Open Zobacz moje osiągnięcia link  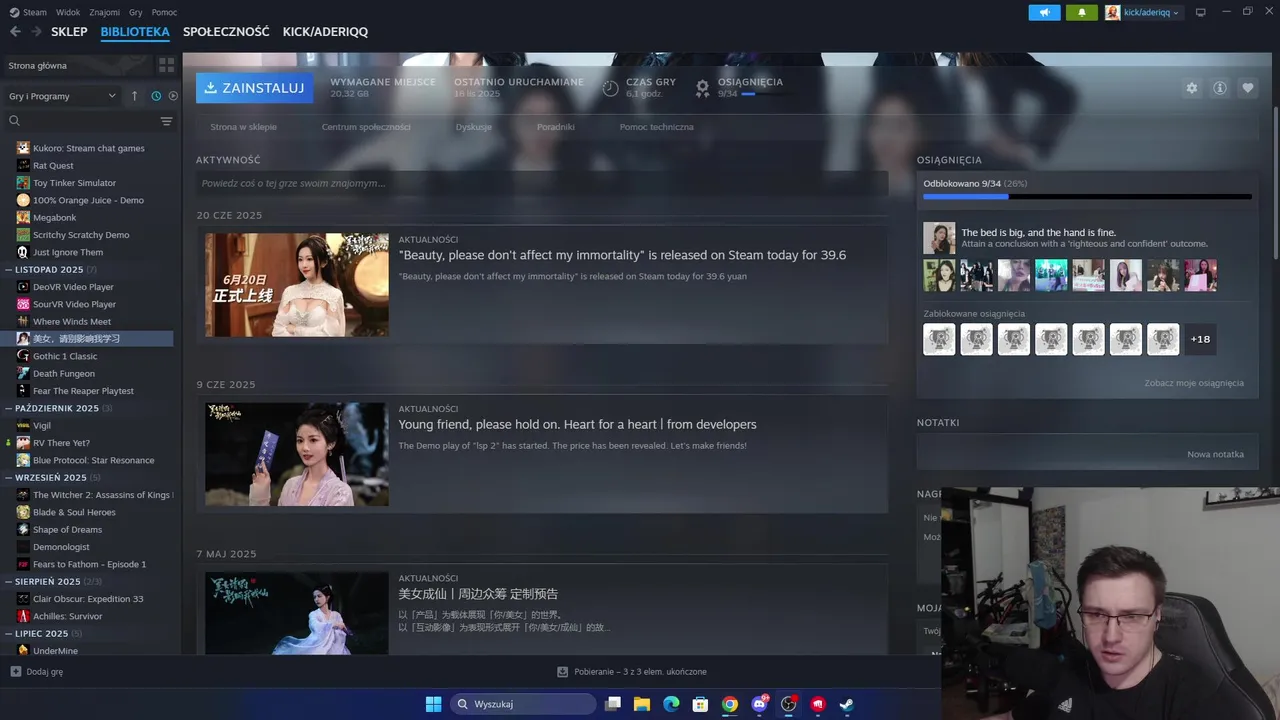coord(1194,383)
